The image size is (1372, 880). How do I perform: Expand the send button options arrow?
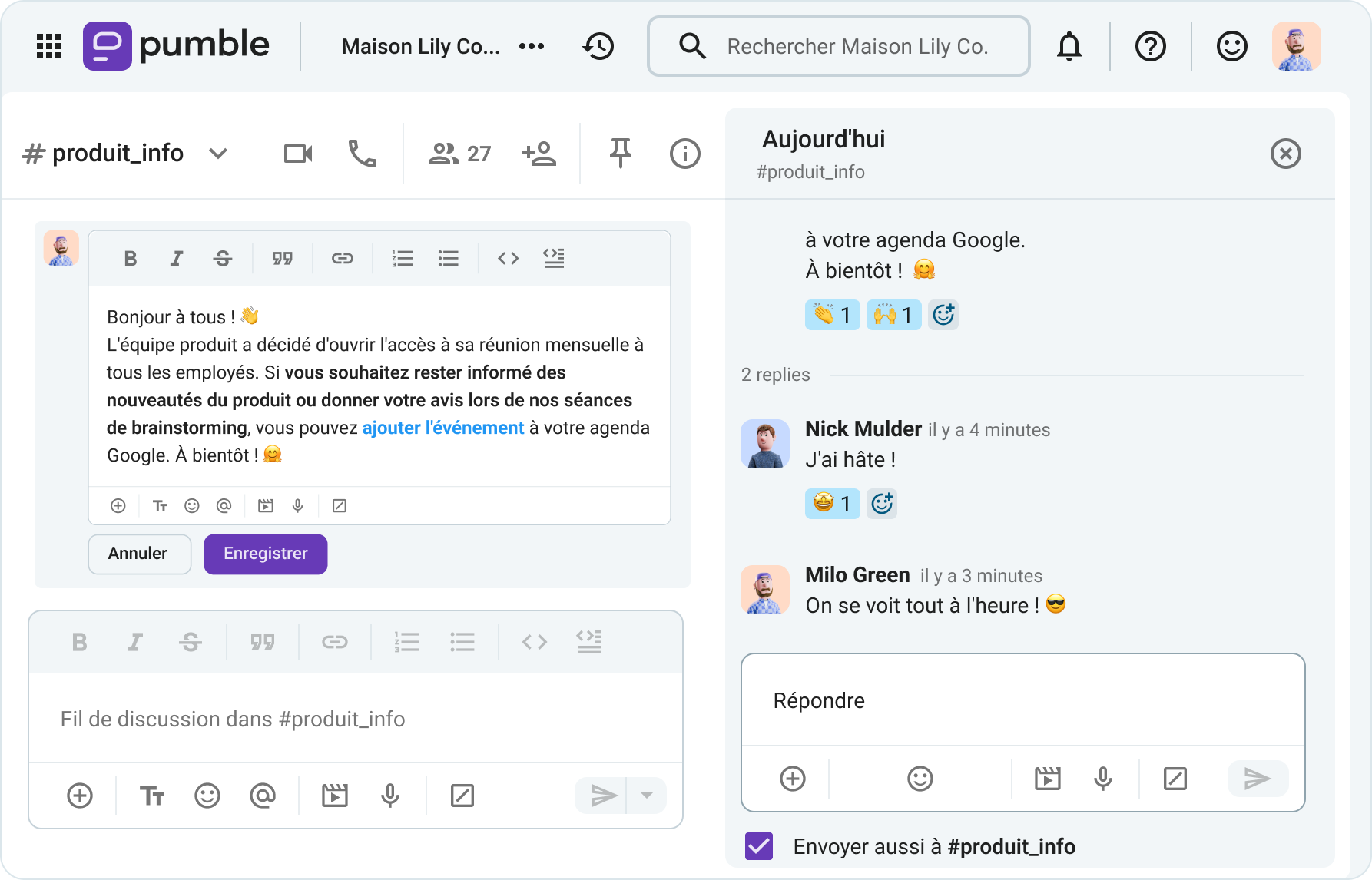[x=646, y=795]
